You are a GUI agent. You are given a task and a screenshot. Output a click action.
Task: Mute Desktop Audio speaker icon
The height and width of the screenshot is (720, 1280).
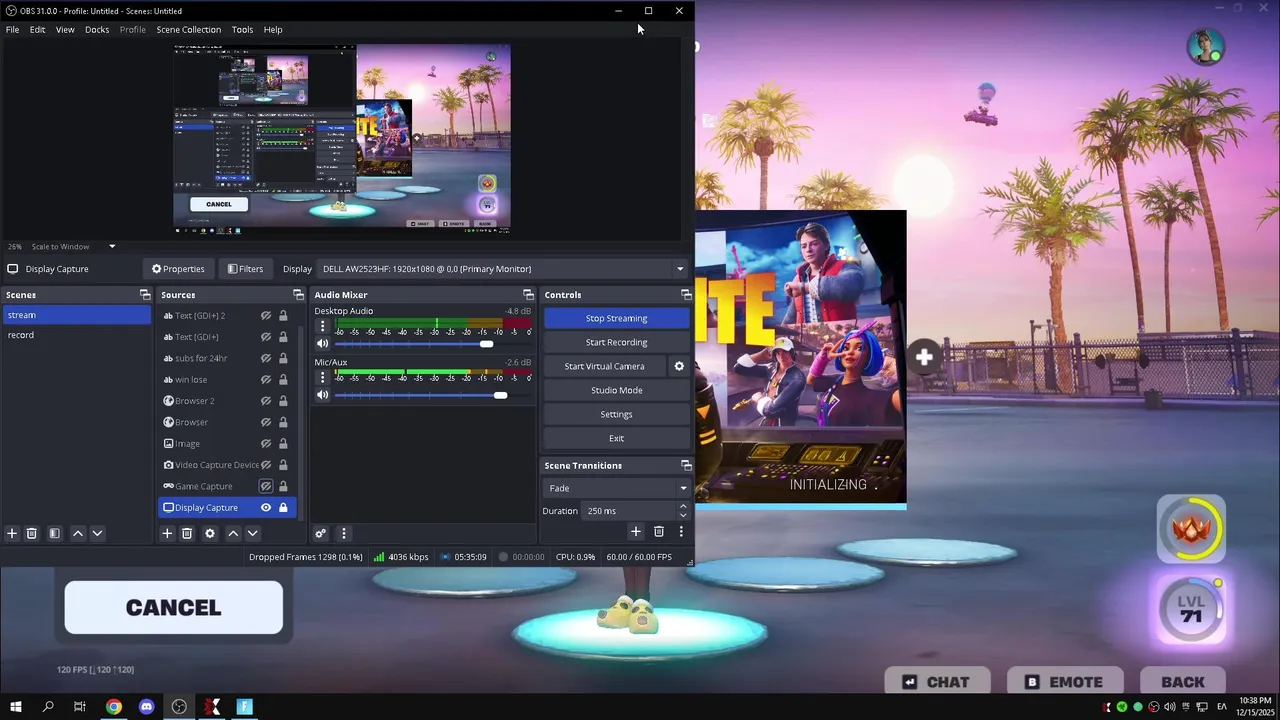[x=322, y=344]
